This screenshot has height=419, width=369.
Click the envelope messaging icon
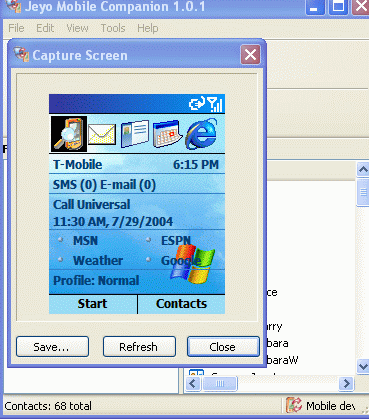tap(102, 134)
